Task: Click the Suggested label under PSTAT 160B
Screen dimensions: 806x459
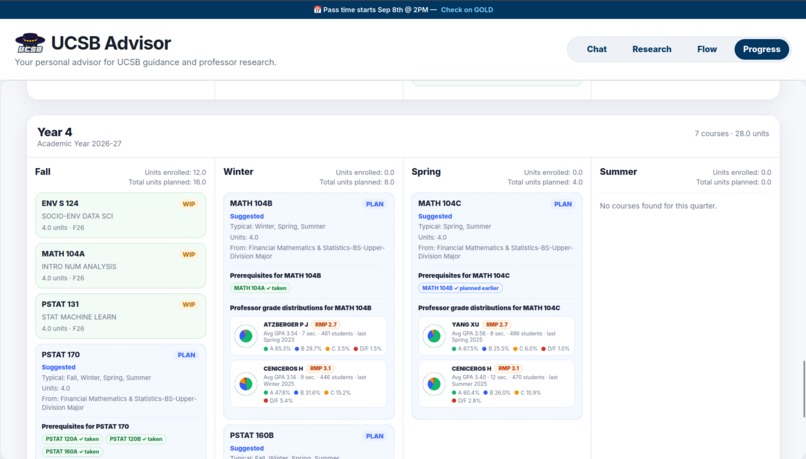Action: (x=247, y=448)
